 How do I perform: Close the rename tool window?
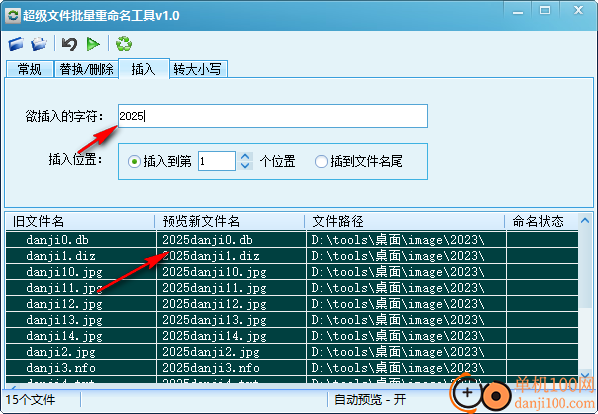(578, 11)
